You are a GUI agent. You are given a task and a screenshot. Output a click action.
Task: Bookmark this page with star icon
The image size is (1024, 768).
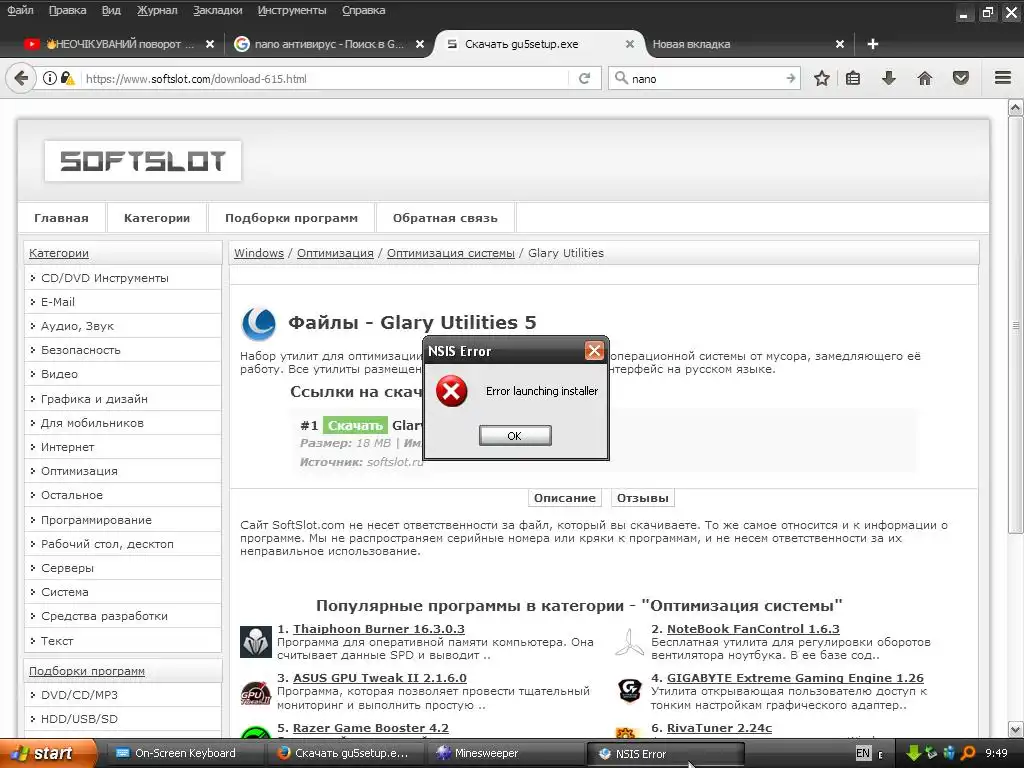click(822, 78)
